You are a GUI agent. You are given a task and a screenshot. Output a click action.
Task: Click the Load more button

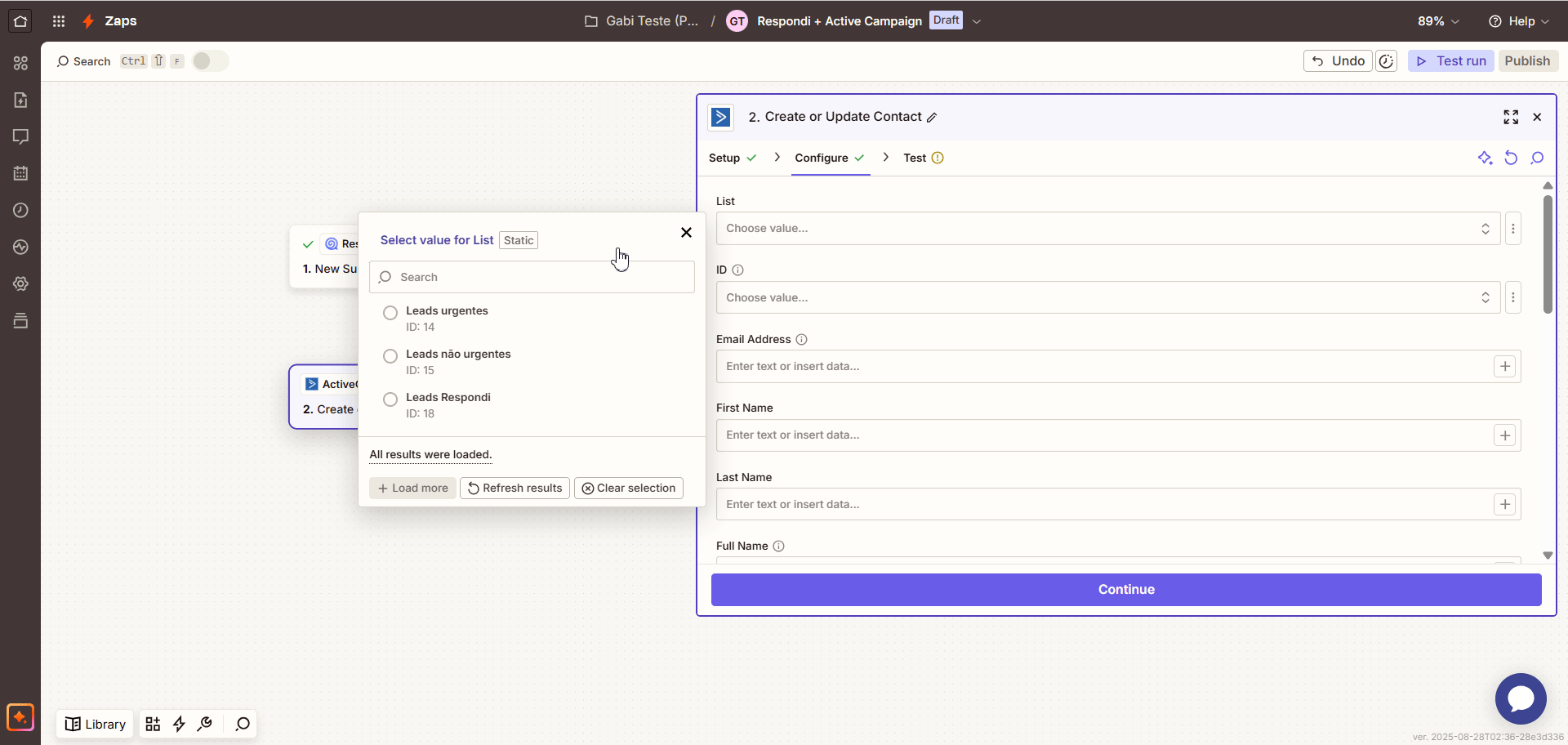[412, 488]
